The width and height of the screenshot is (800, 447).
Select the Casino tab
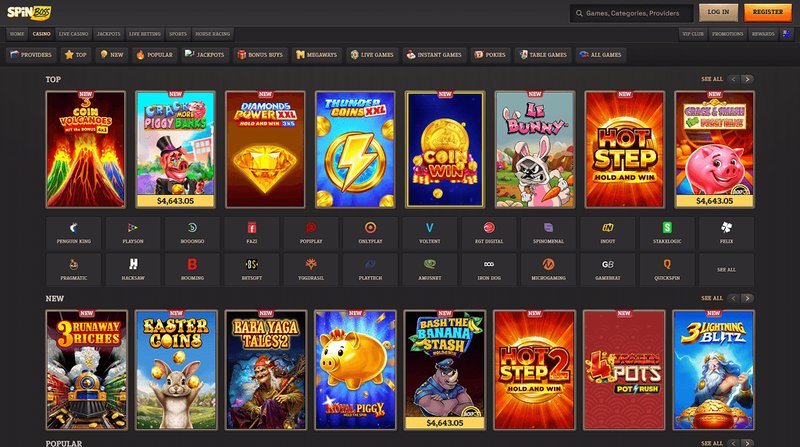click(x=41, y=34)
